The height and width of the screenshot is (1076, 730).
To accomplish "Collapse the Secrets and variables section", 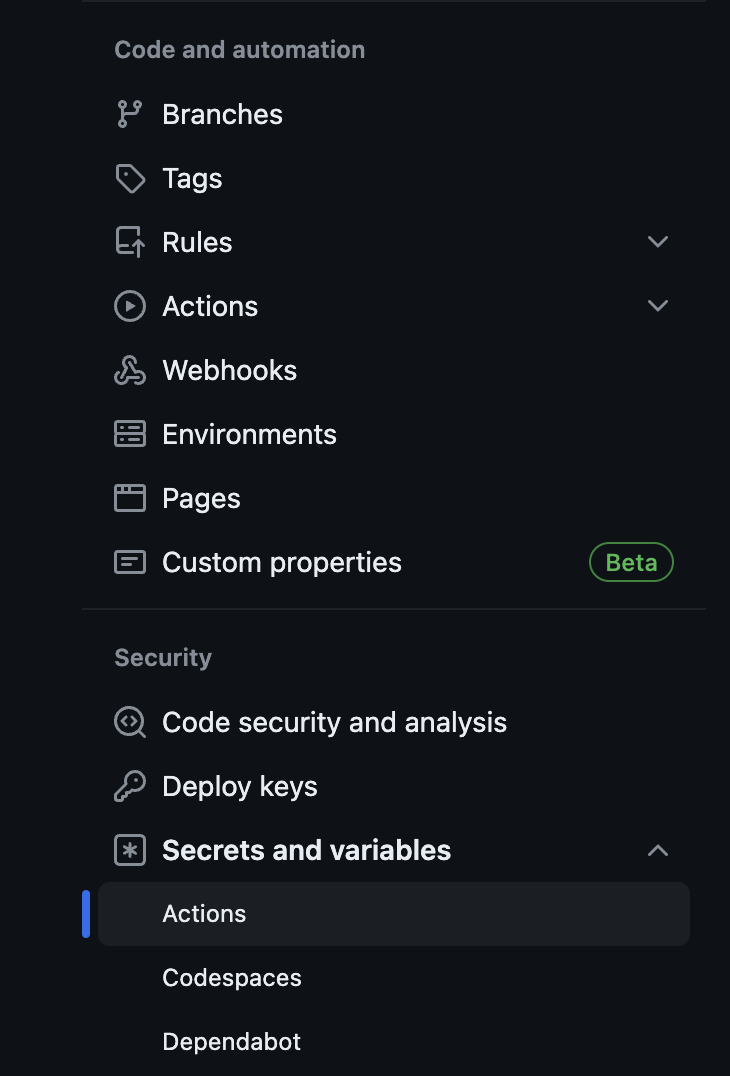I will [657, 850].
